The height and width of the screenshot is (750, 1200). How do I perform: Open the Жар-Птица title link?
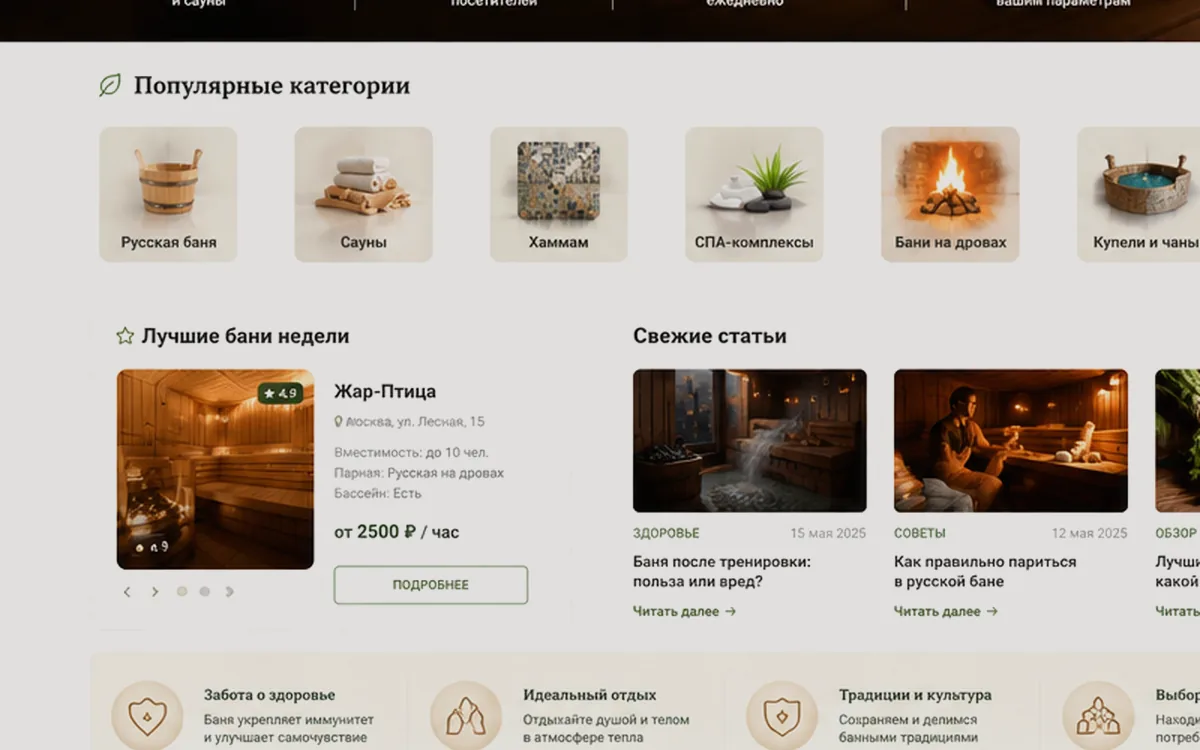(x=385, y=391)
